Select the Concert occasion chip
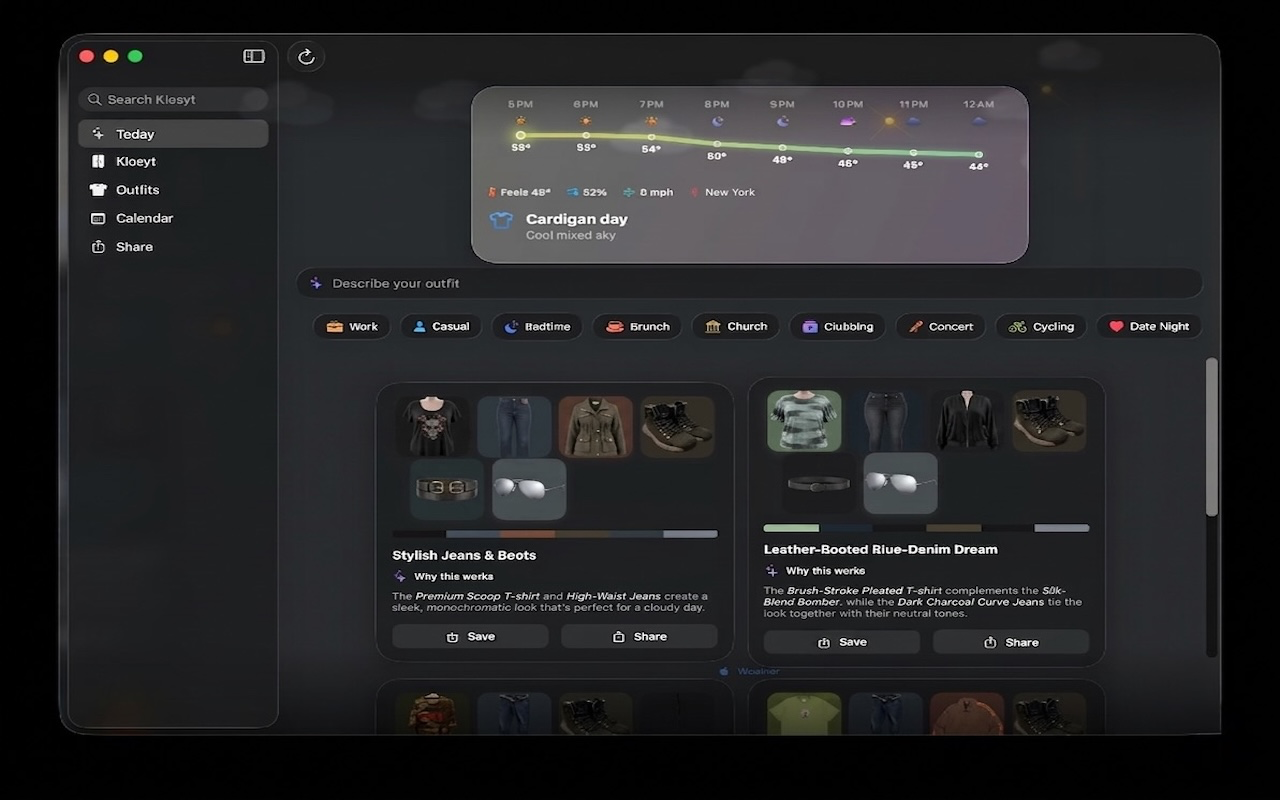This screenshot has width=1280, height=800. tap(941, 326)
